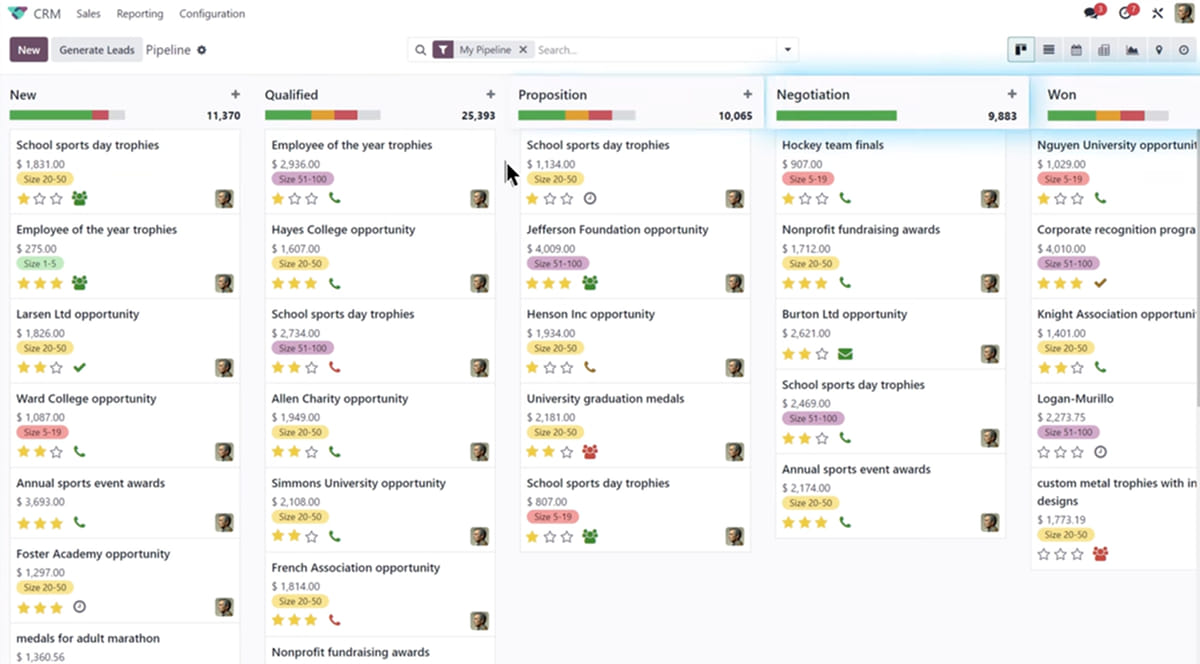The width and height of the screenshot is (1200, 664).
Task: Click green segment of New column progress bar
Action: (x=51, y=116)
